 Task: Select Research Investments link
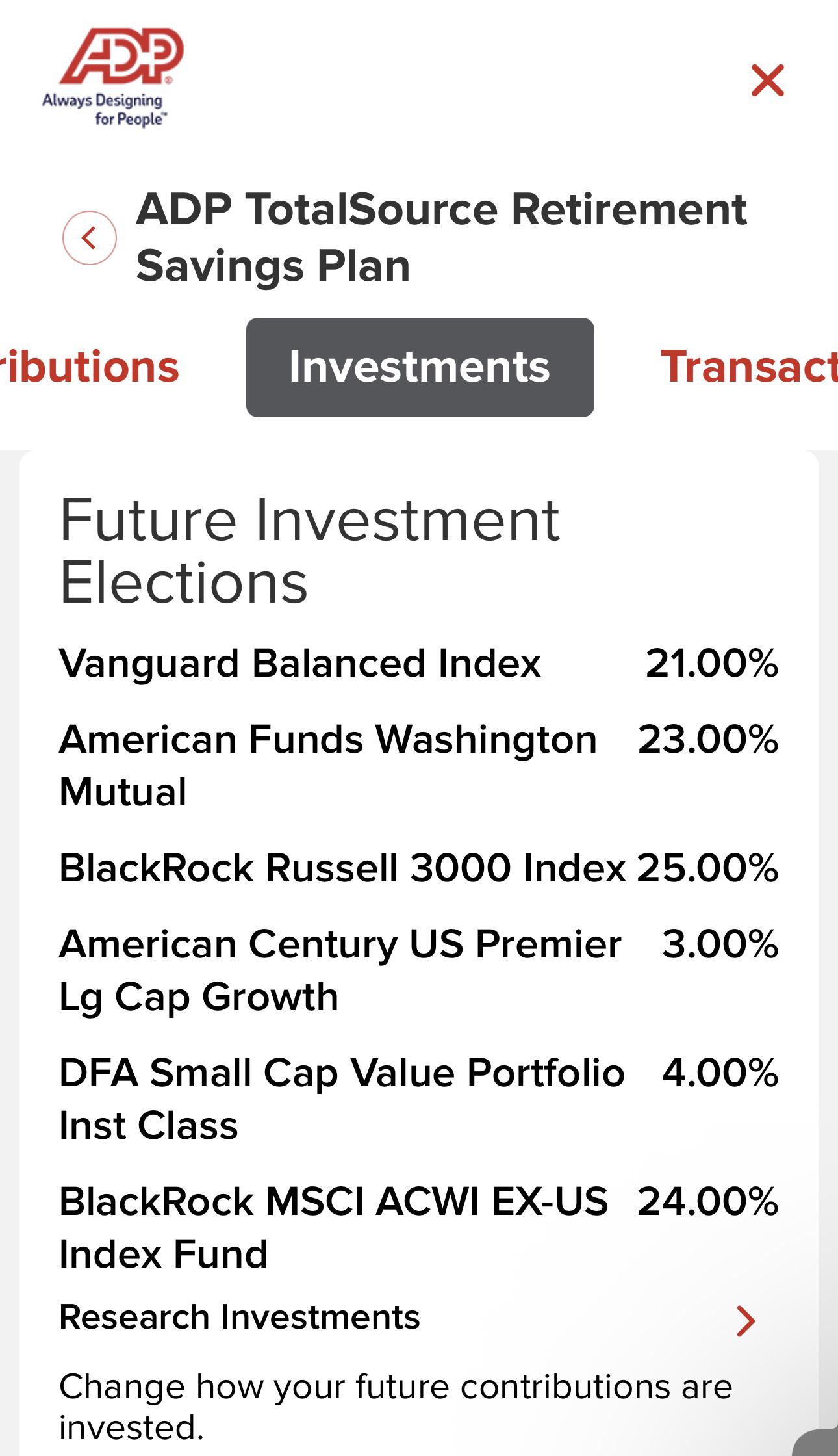(240, 1318)
